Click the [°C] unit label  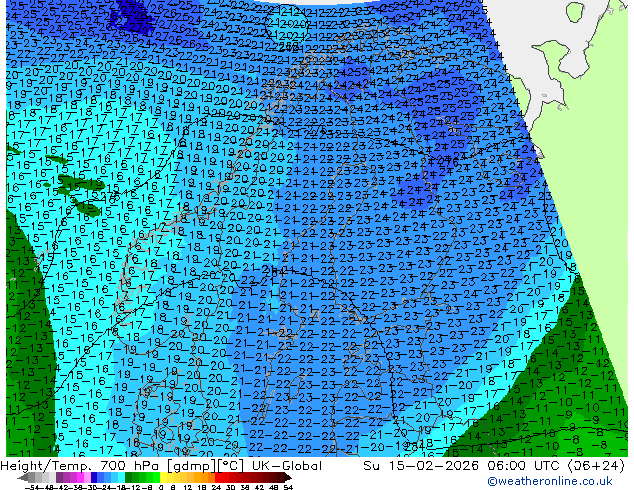click(x=231, y=466)
